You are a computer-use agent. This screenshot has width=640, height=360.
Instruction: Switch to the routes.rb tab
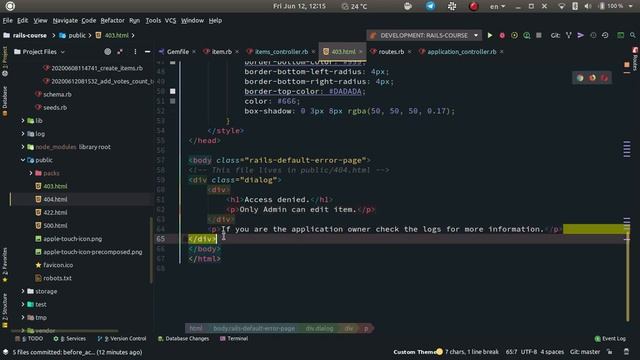pyautogui.click(x=391, y=52)
